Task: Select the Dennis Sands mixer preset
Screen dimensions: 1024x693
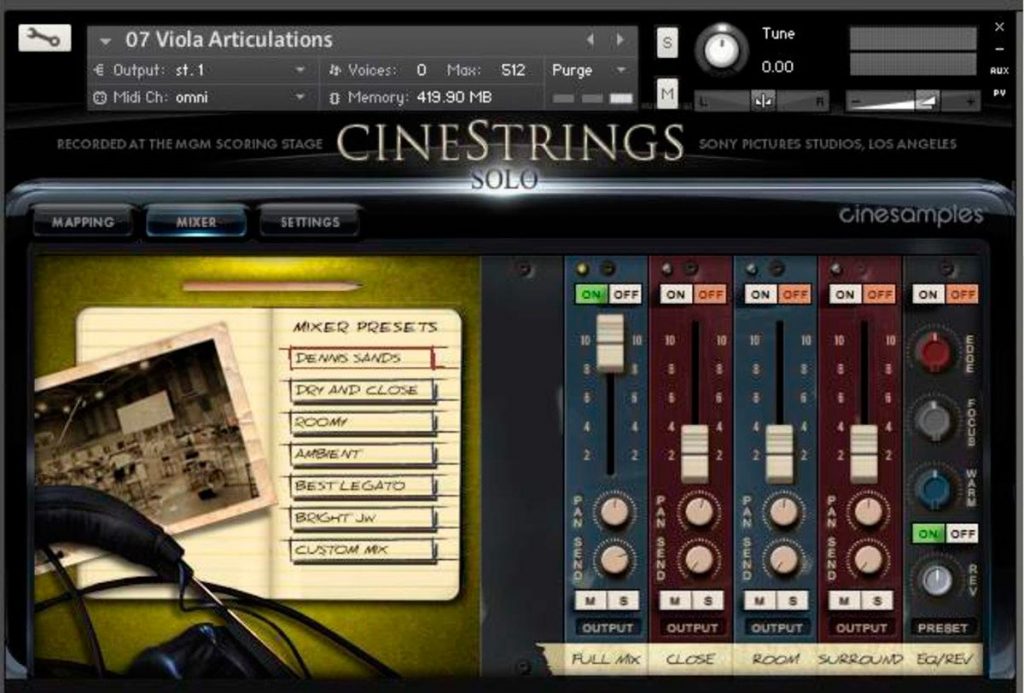Action: pos(361,358)
